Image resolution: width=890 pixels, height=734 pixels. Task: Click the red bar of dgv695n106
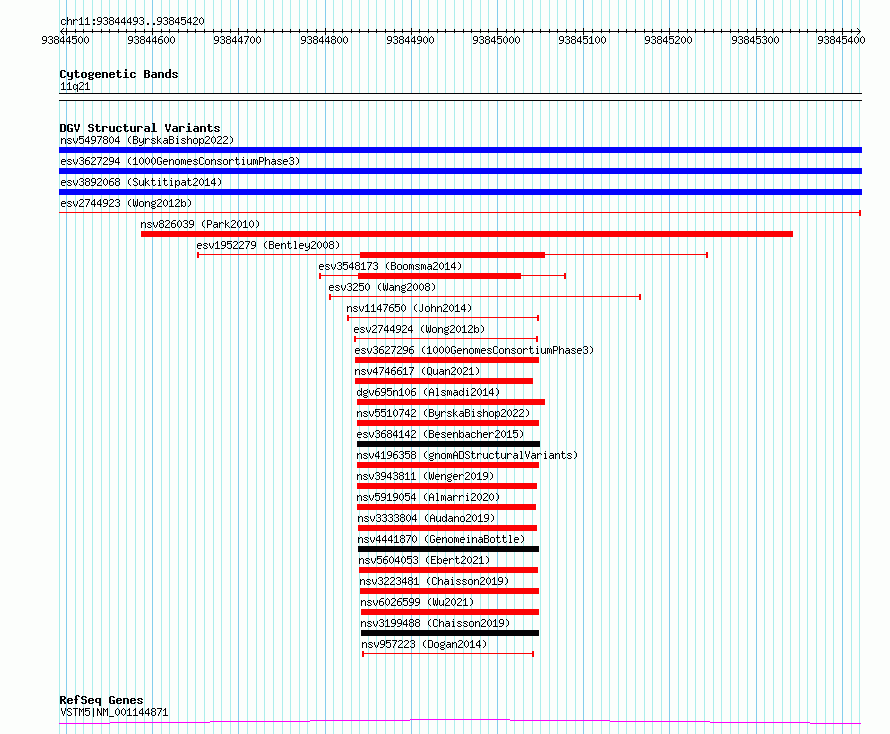[x=451, y=402]
